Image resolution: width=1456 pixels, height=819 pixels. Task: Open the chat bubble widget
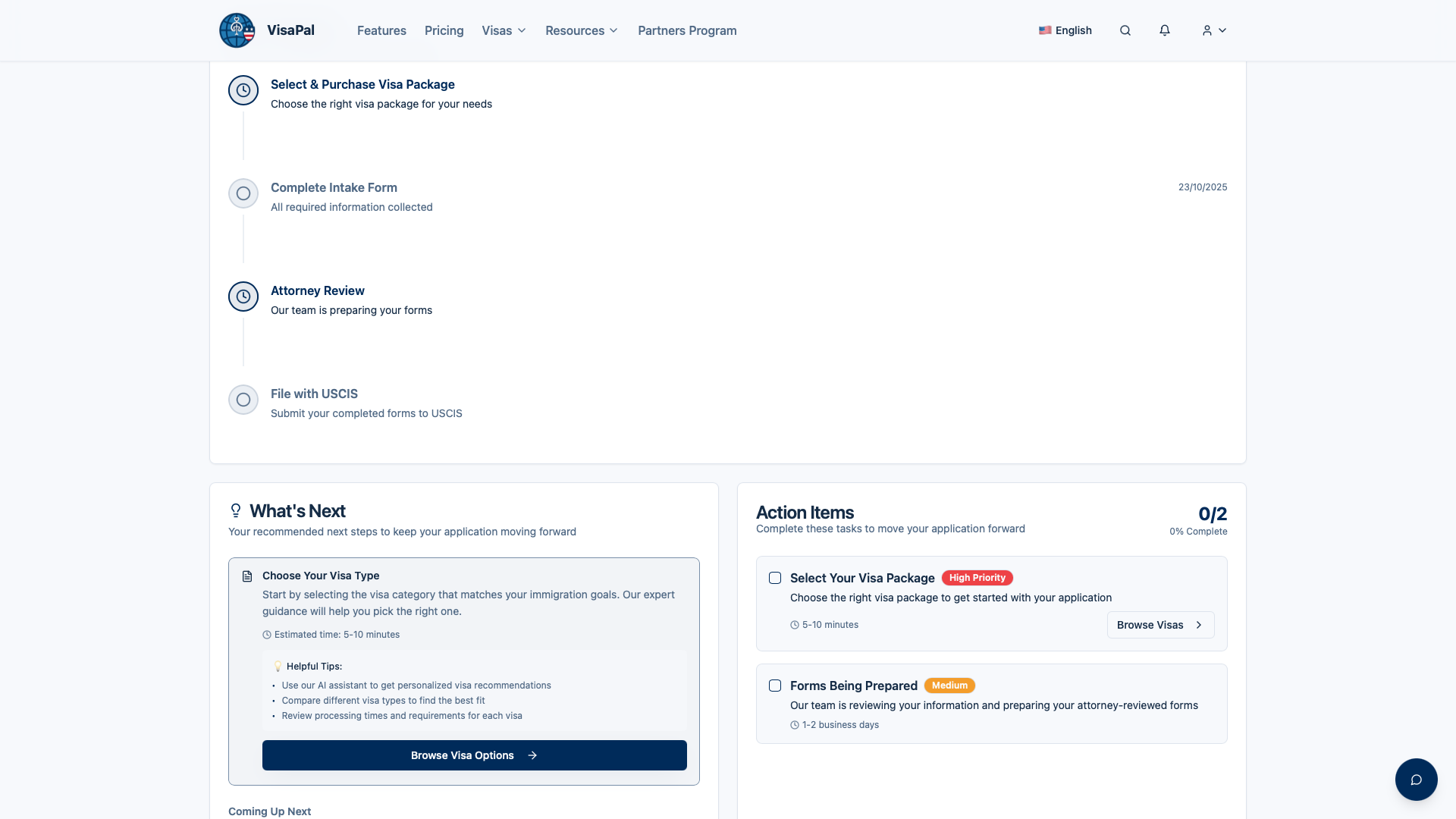click(x=1416, y=780)
